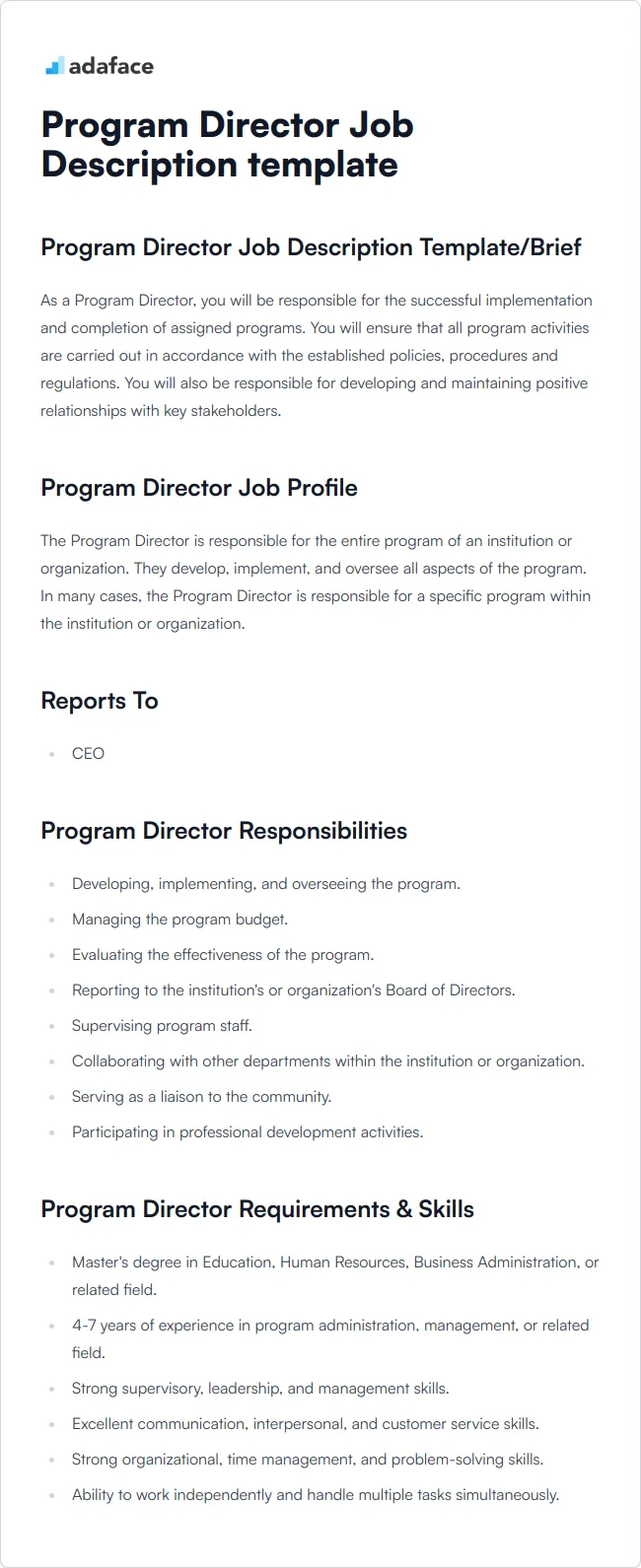Click the Requirements & Skills heading
The height and width of the screenshot is (1568, 641).
[x=257, y=1209]
